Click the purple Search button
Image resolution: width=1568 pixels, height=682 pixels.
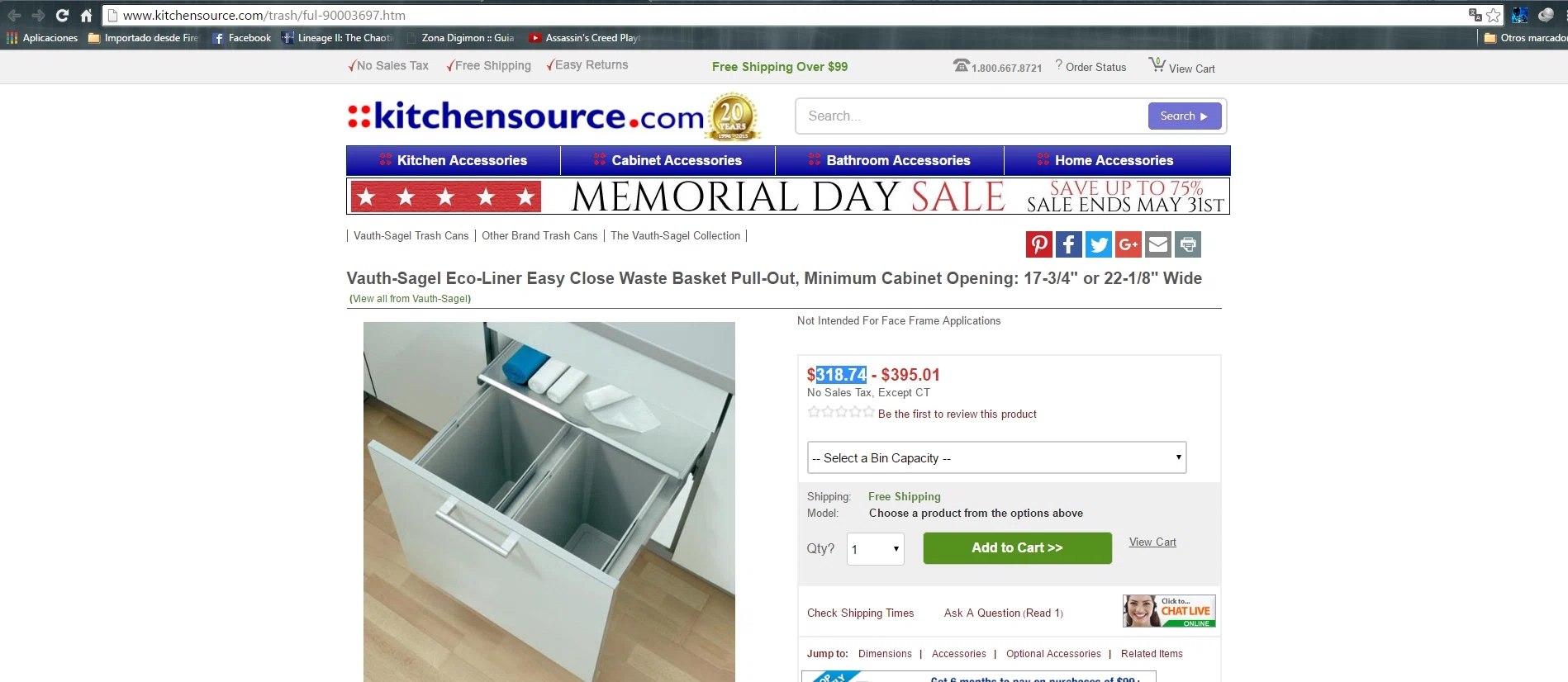1184,116
